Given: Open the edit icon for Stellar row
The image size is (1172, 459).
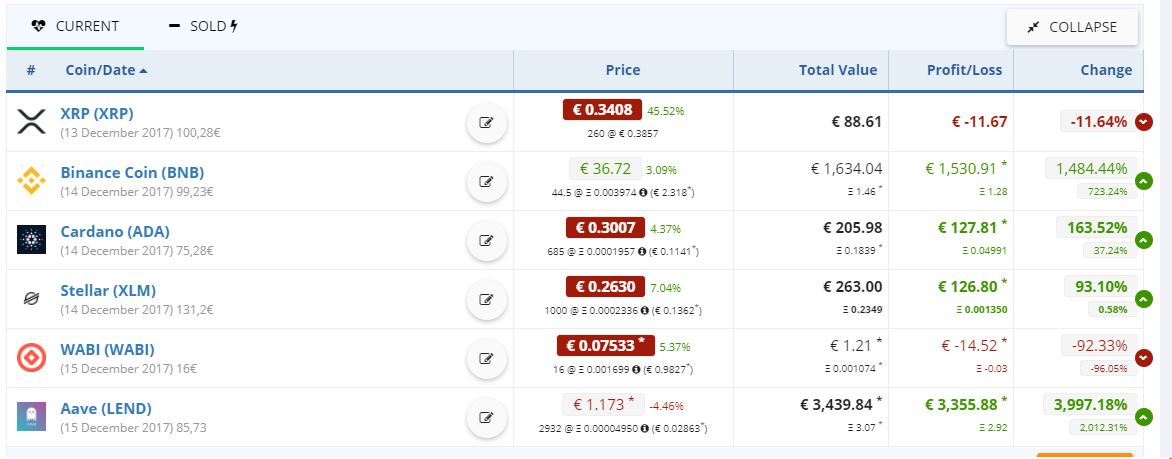Looking at the screenshot, I should 487,300.
